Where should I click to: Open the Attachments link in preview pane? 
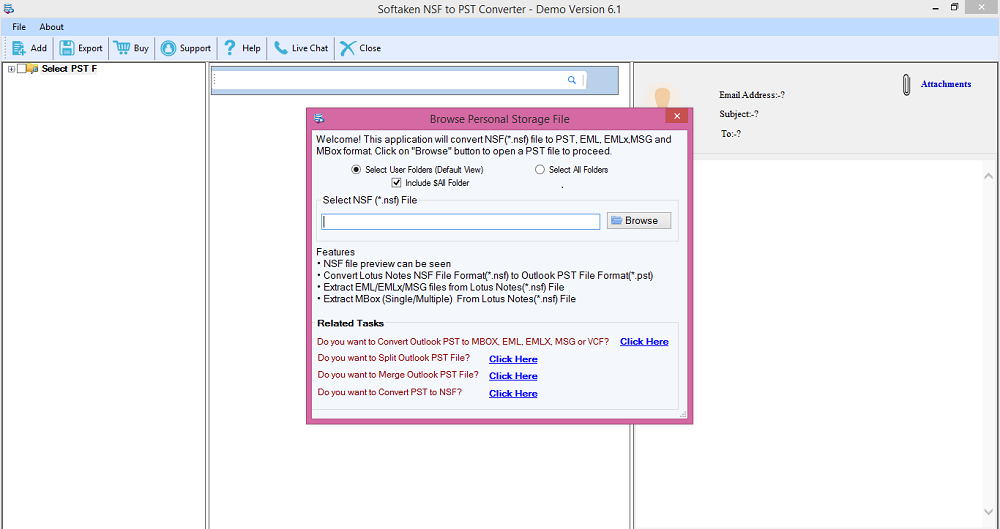[x=946, y=84]
